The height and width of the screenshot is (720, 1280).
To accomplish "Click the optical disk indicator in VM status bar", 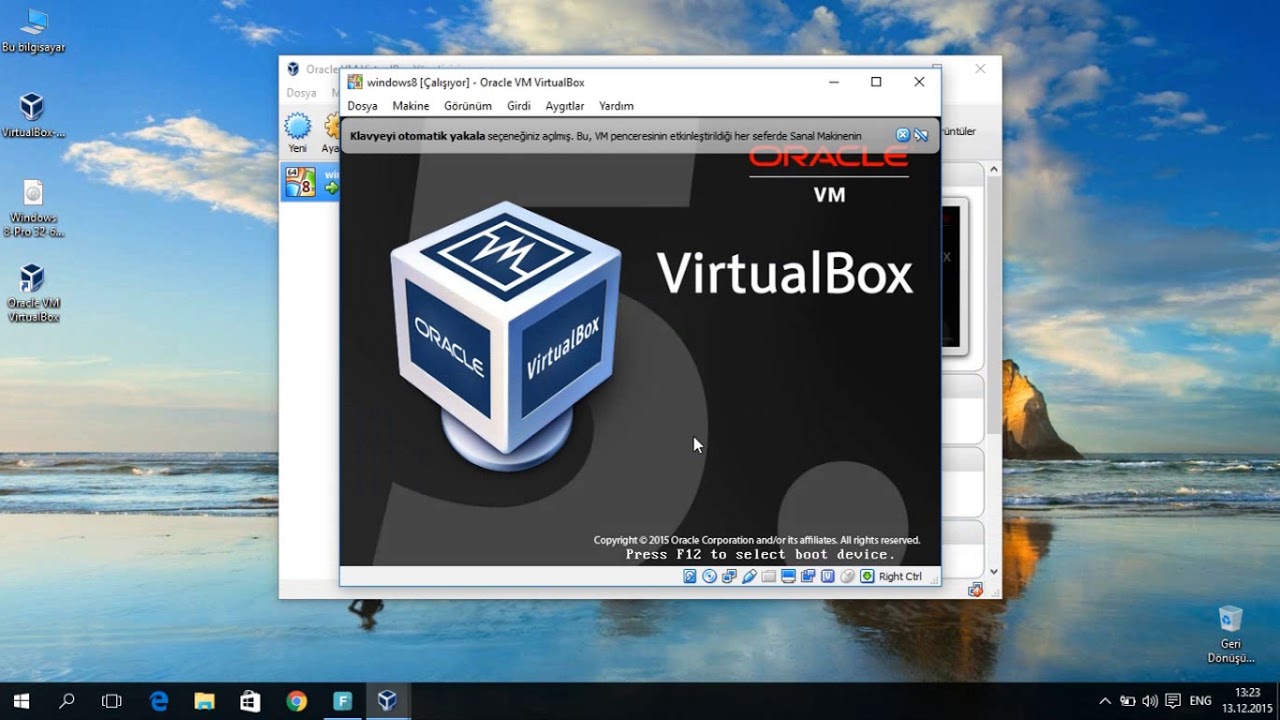I will click(x=710, y=576).
